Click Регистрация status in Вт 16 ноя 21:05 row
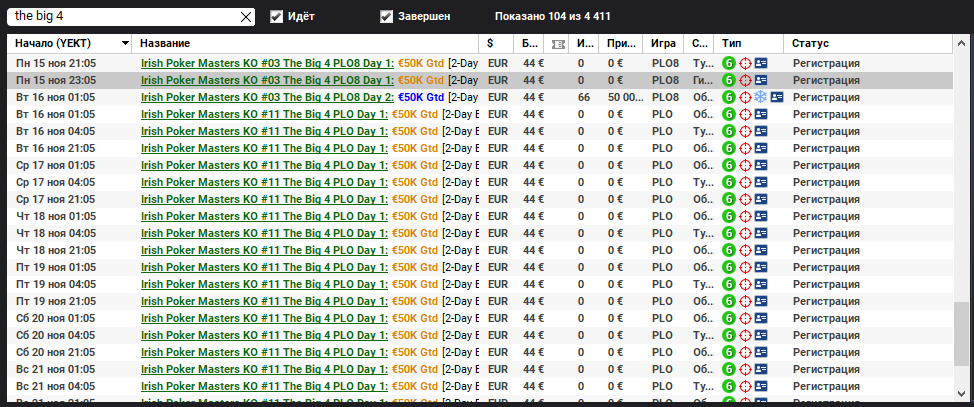Image resolution: width=974 pixels, height=407 pixels. pos(826,148)
